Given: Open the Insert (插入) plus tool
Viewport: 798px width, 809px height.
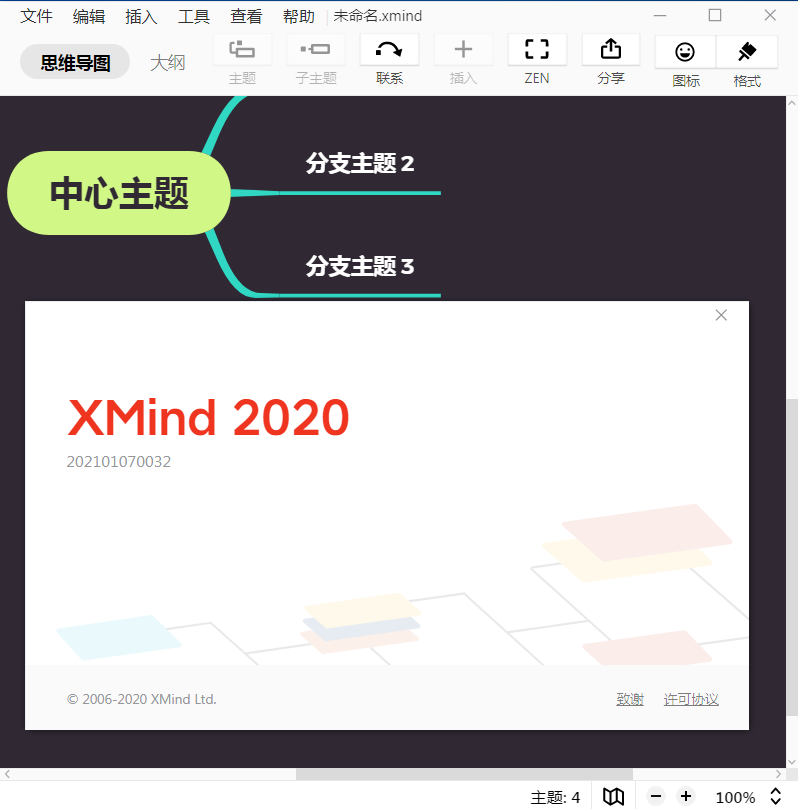Looking at the screenshot, I should coord(463,50).
